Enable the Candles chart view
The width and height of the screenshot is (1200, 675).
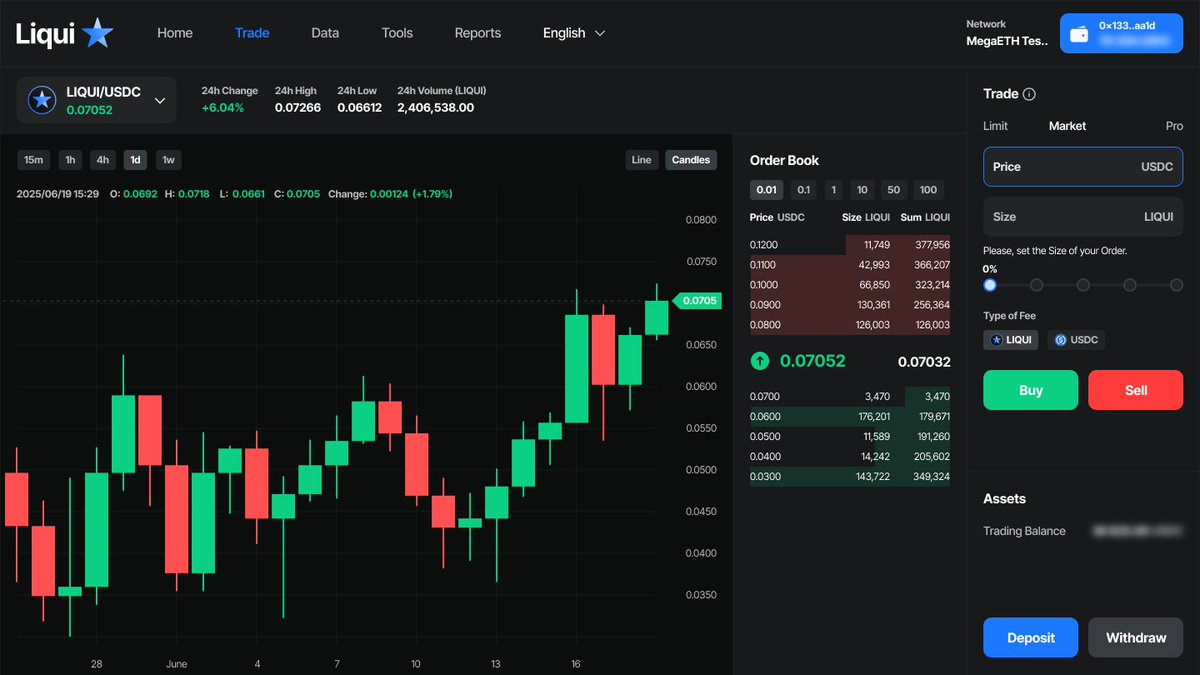pos(693,159)
